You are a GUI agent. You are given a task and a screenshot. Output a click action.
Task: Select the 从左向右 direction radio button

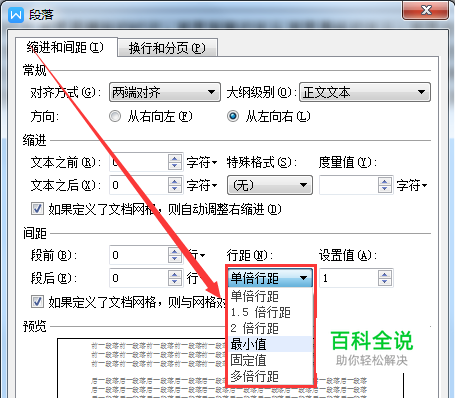[233, 116]
